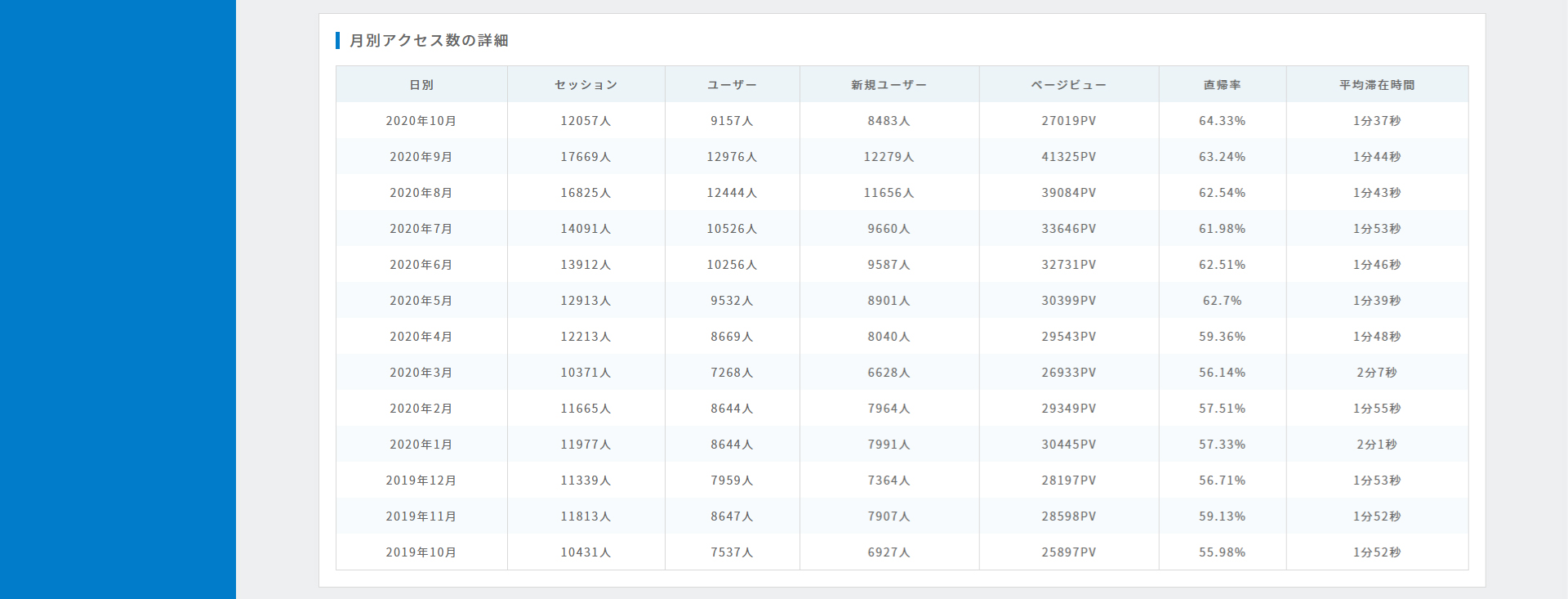This screenshot has width=1568, height=599.
Task: Click average stay time 1分44秒
Action: click(1377, 157)
